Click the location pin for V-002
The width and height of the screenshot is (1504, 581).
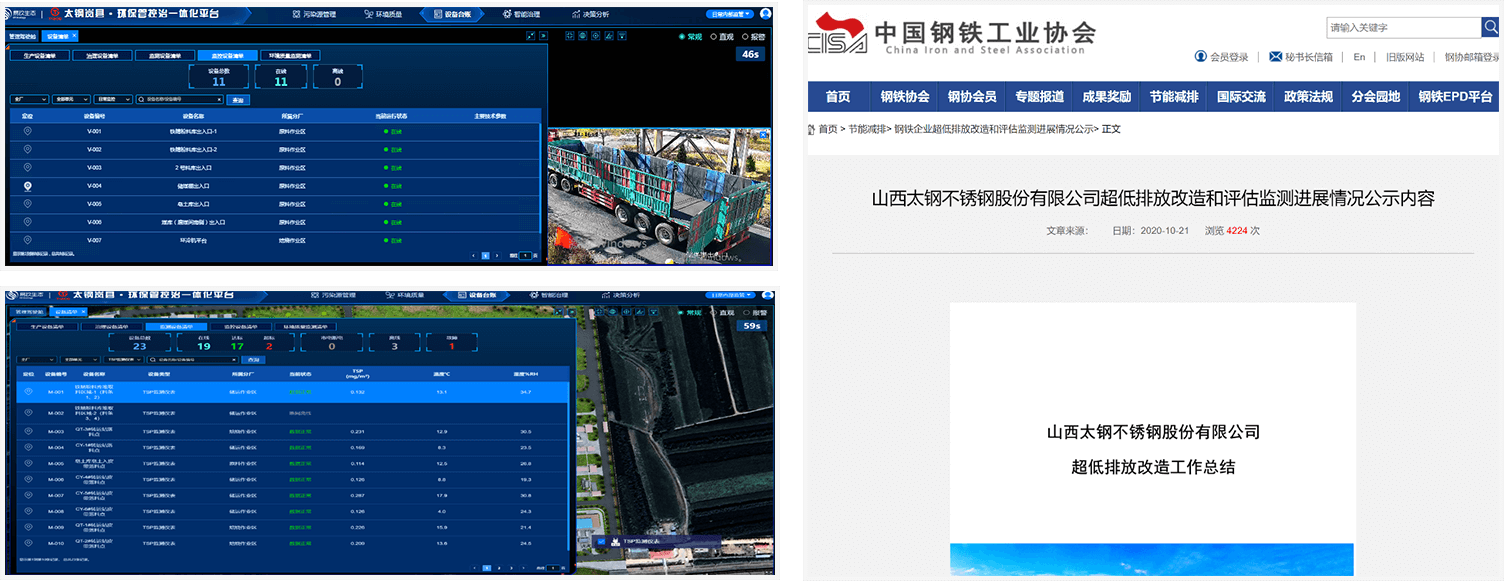pyautogui.click(x=28, y=150)
